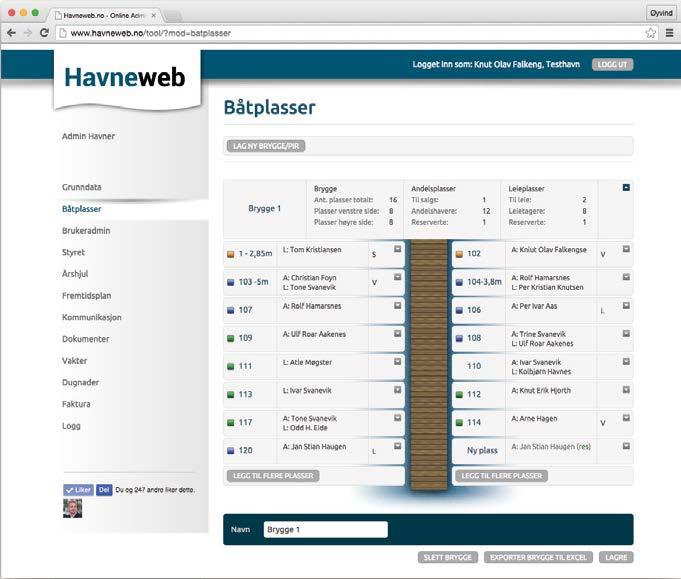Image resolution: width=681 pixels, height=579 pixels.
Task: Open options icon for berth 114
Action: click(626, 418)
